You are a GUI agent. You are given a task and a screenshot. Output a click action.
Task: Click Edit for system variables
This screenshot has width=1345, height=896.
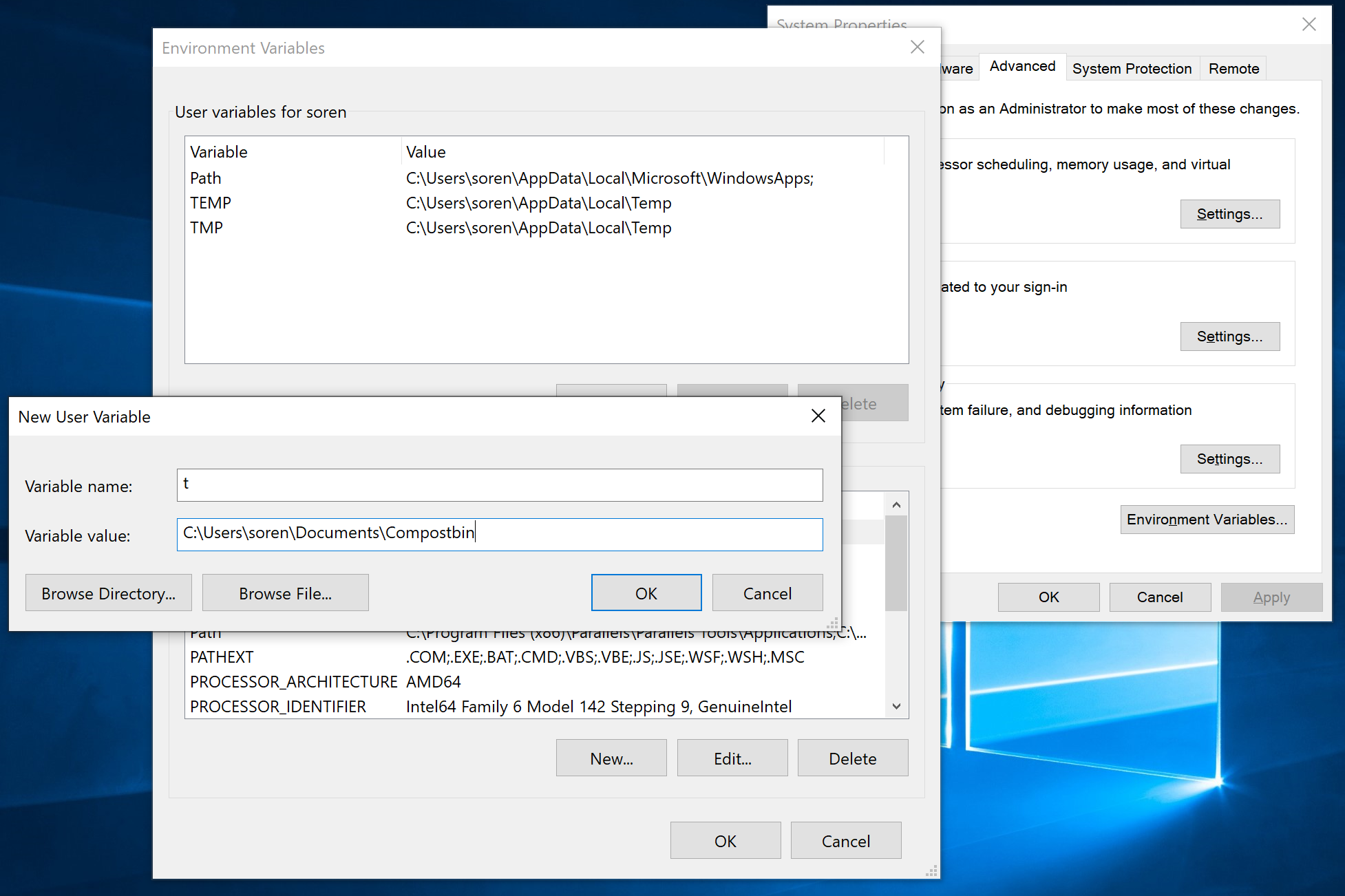[x=732, y=758]
